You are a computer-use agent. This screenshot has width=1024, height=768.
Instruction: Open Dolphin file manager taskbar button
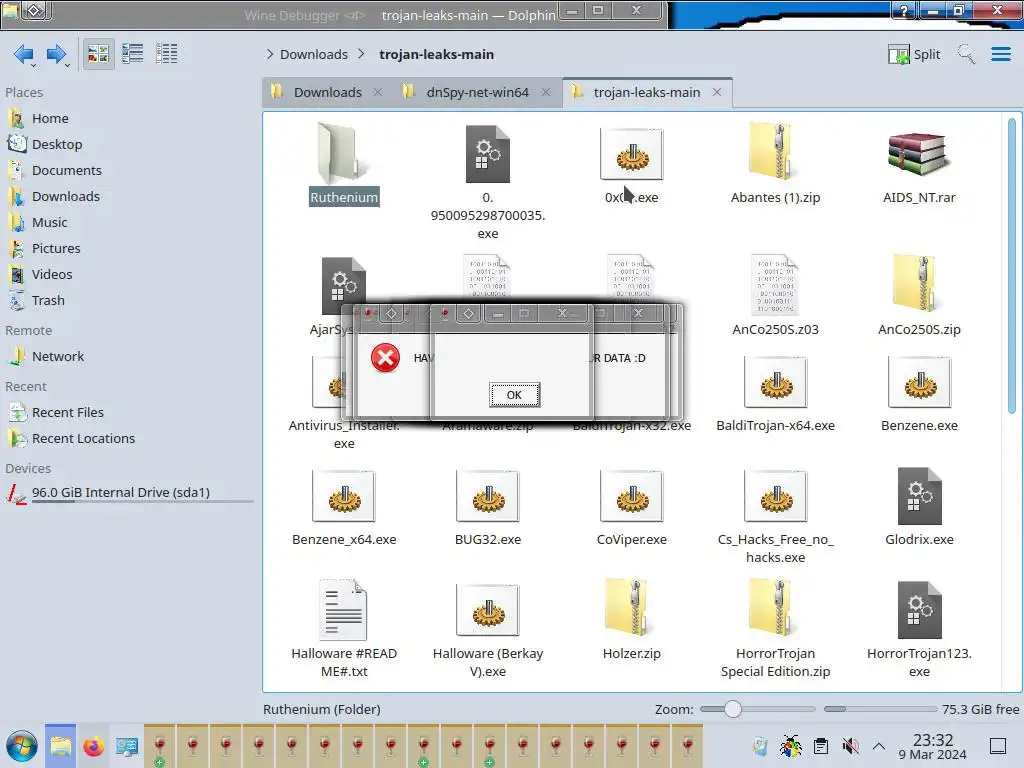pos(60,746)
